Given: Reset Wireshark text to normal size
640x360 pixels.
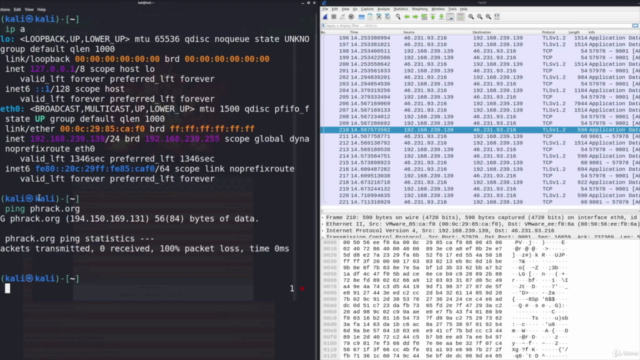Looking at the screenshot, I should coord(488,17).
